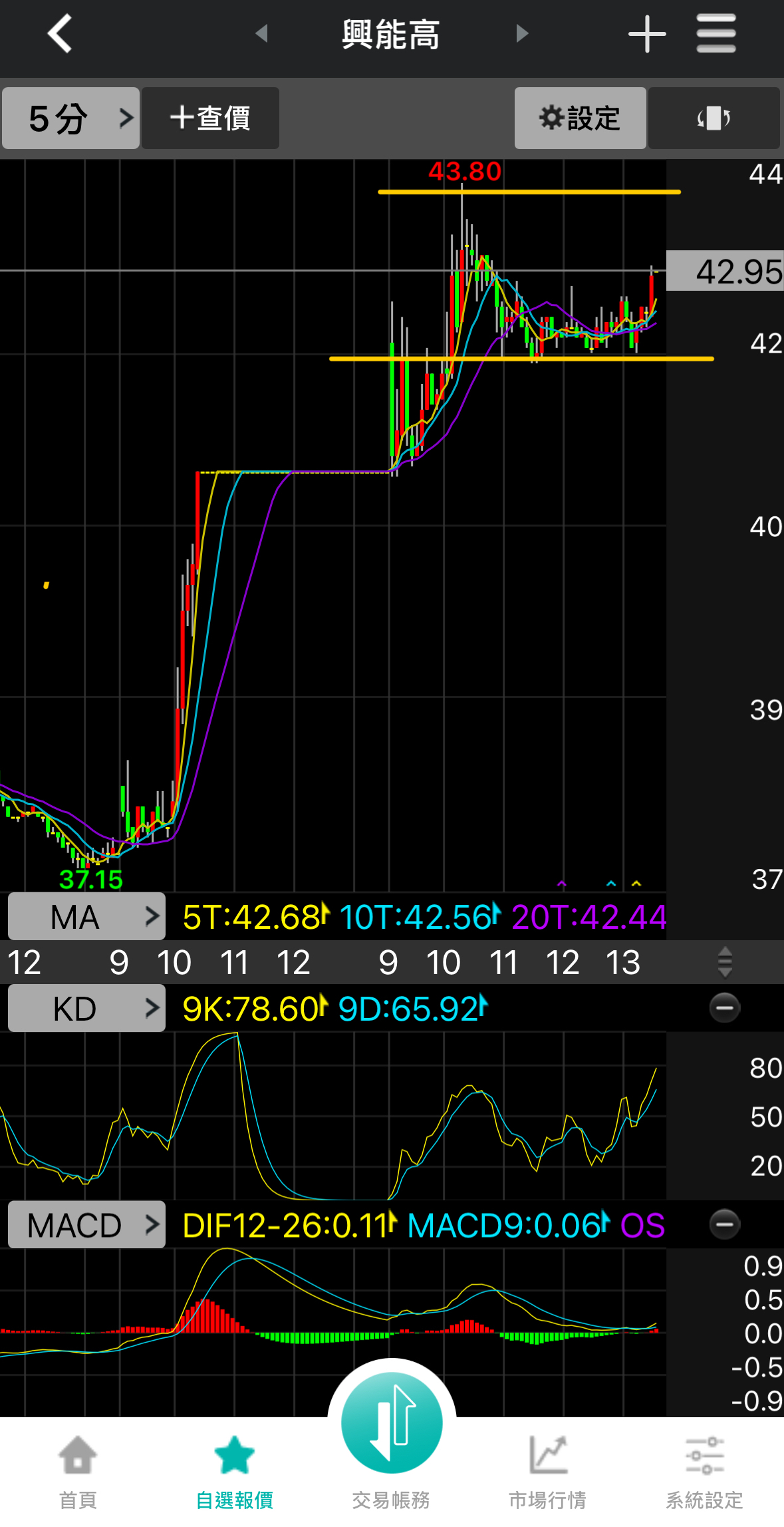Tap the 興能高 stock title
The height and width of the screenshot is (1527, 784).
coord(391,34)
